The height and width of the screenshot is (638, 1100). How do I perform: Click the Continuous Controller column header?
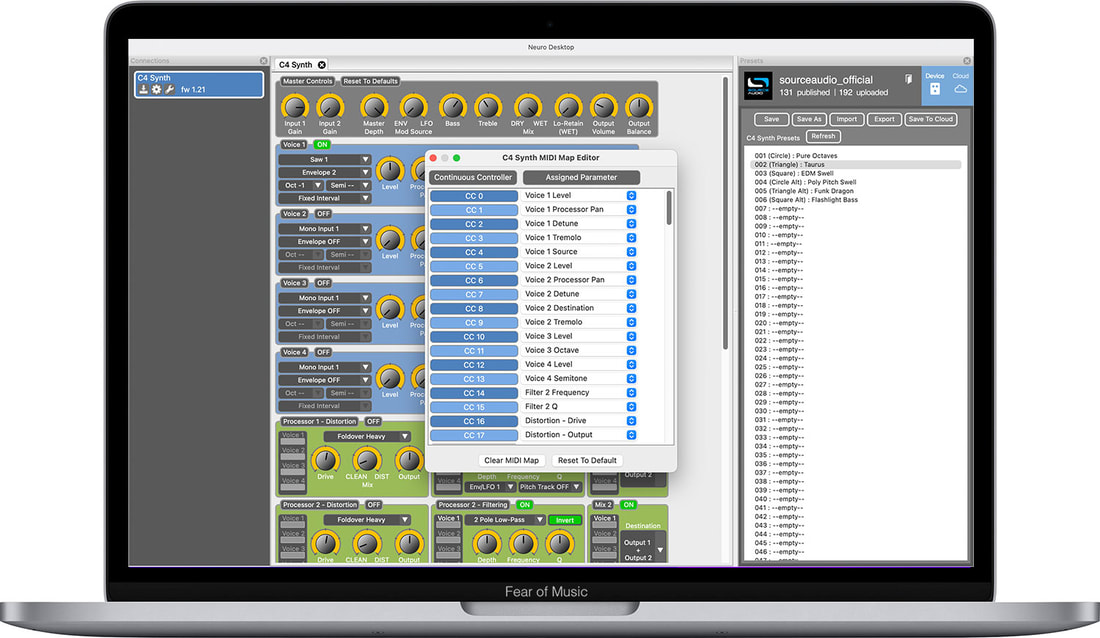pyautogui.click(x=473, y=177)
